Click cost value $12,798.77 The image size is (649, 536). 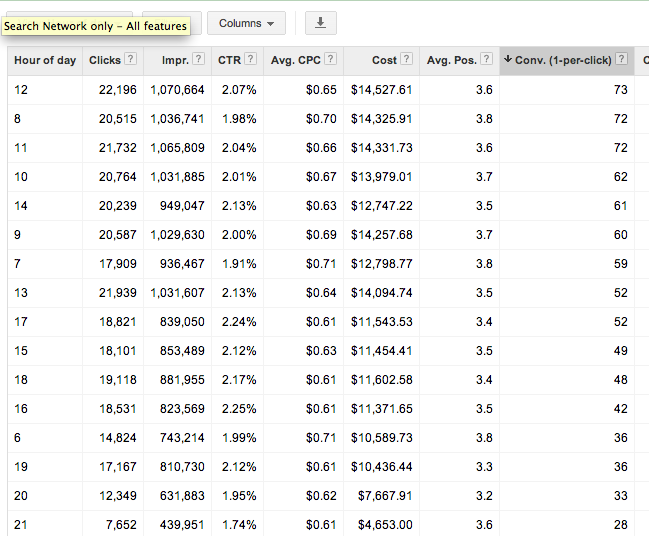pos(382,264)
